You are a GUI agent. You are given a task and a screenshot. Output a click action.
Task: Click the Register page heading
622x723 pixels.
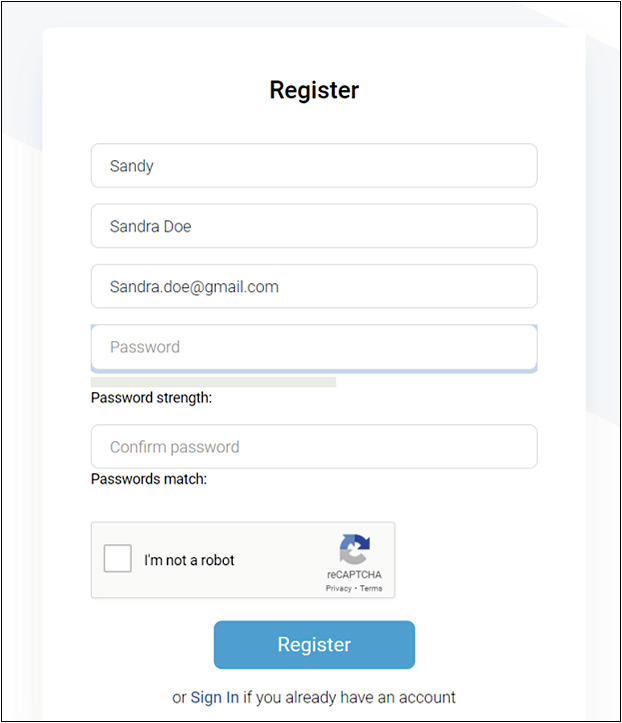coord(314,90)
